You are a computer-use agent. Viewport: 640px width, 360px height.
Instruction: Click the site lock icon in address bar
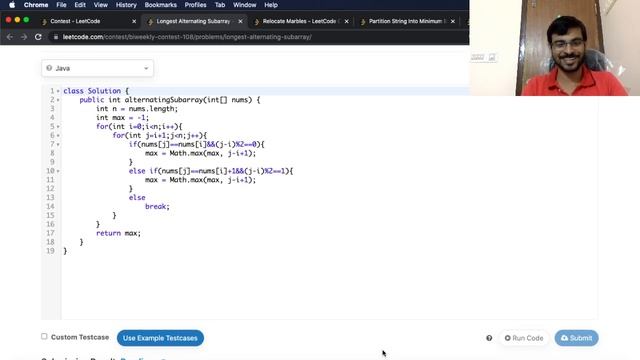[56, 37]
